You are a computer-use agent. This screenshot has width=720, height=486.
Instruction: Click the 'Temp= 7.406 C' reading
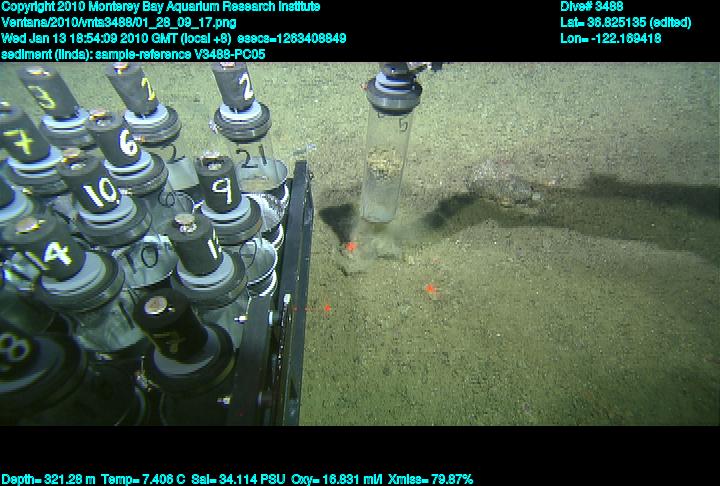coord(143,479)
